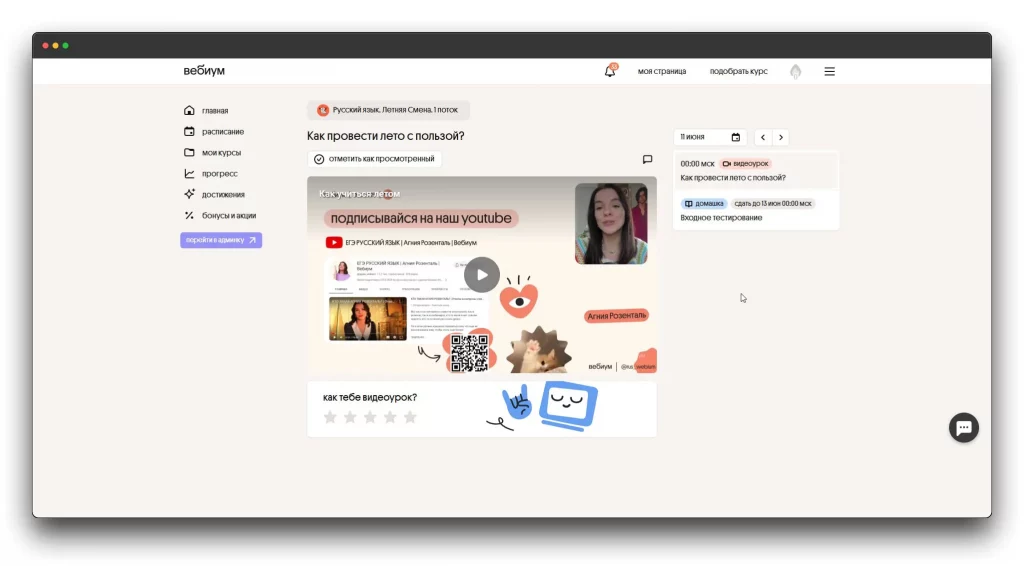Rate the video lesson four stars
The width and height of the screenshot is (1024, 566).
click(390, 417)
